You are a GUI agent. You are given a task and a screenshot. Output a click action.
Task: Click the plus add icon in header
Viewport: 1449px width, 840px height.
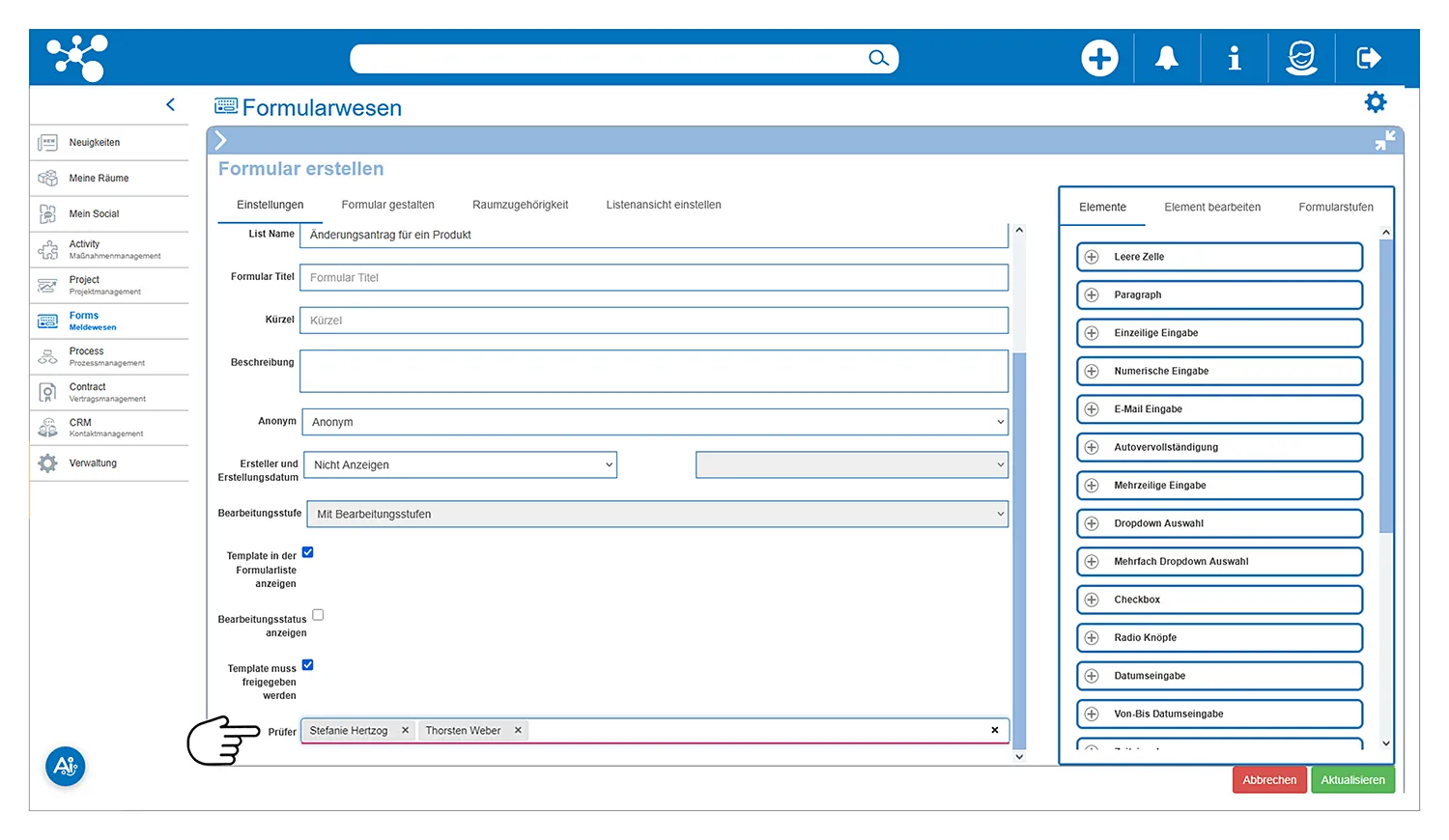[1099, 59]
